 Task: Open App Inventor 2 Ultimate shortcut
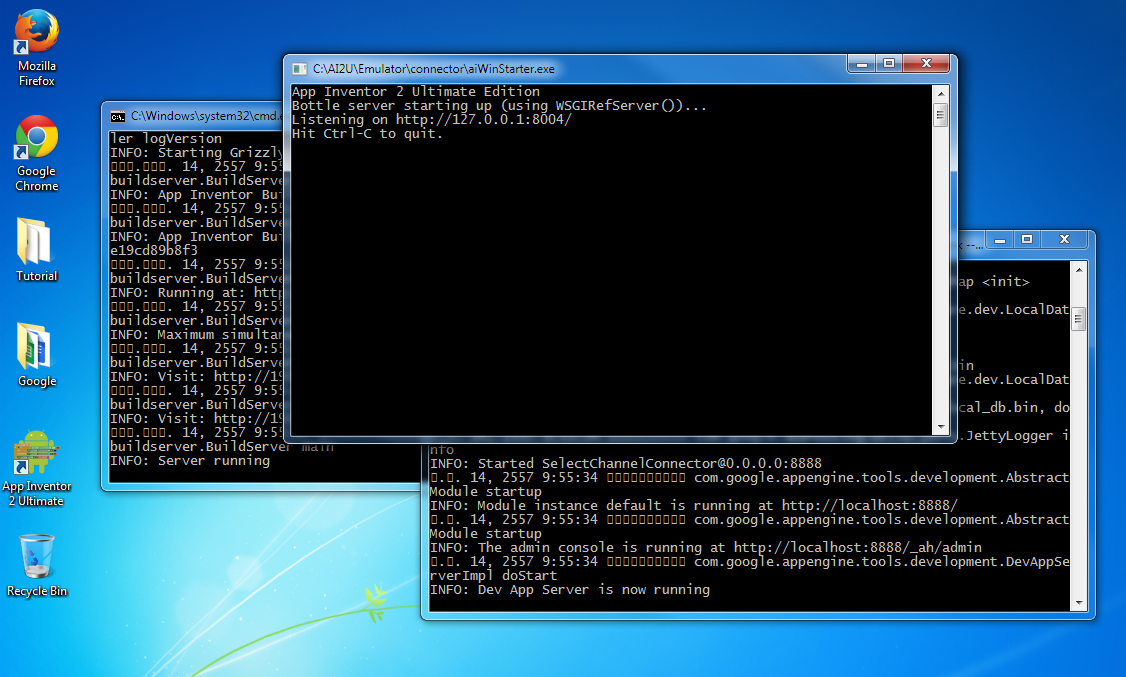tap(37, 468)
